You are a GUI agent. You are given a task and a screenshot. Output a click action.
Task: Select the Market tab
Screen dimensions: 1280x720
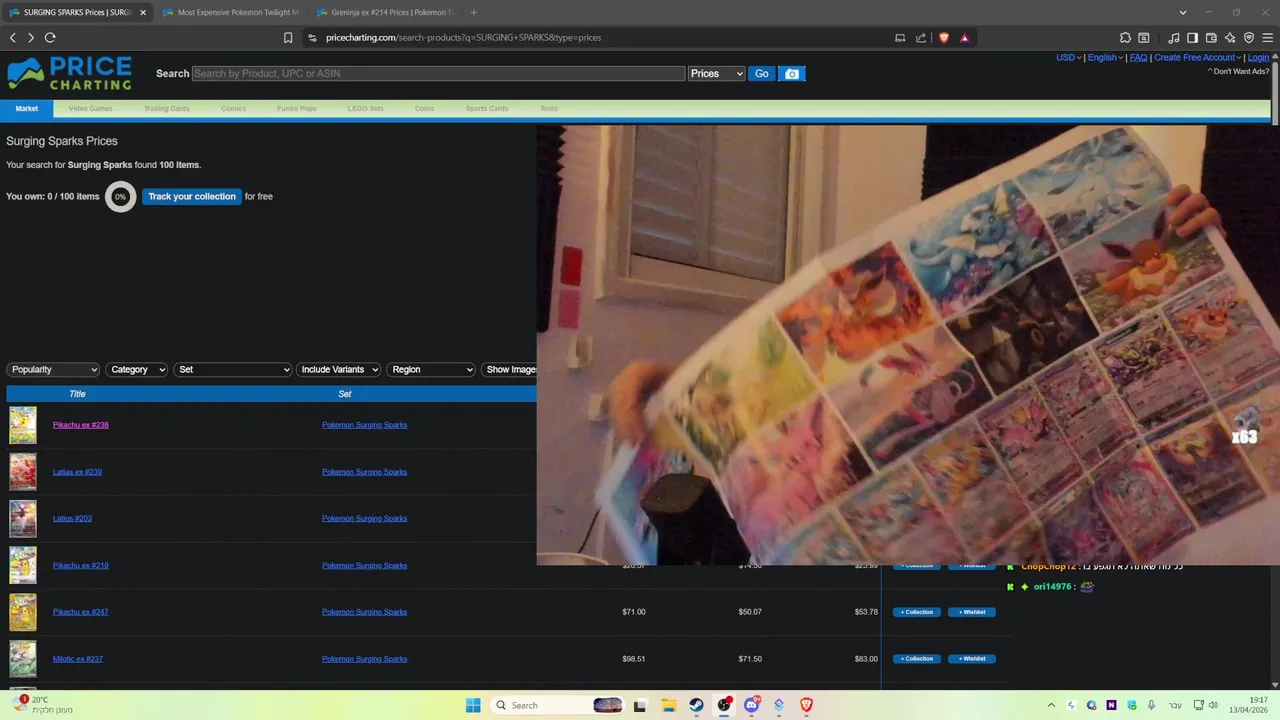pyautogui.click(x=27, y=108)
